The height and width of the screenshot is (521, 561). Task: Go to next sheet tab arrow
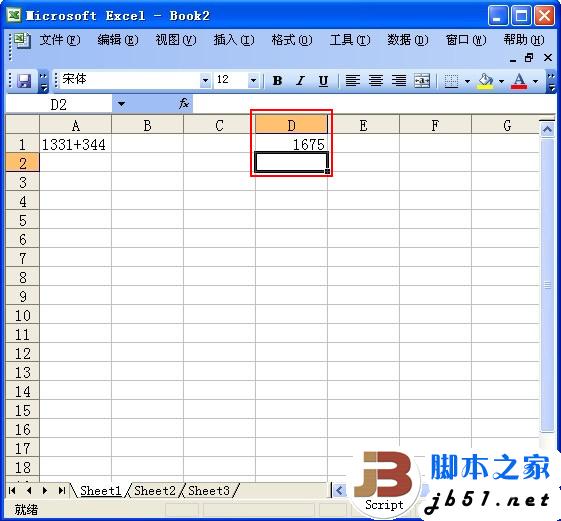click(45, 491)
